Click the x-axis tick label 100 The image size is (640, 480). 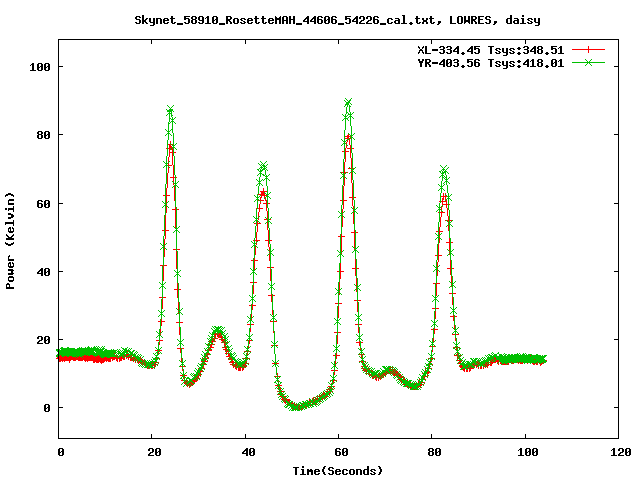tap(528, 452)
